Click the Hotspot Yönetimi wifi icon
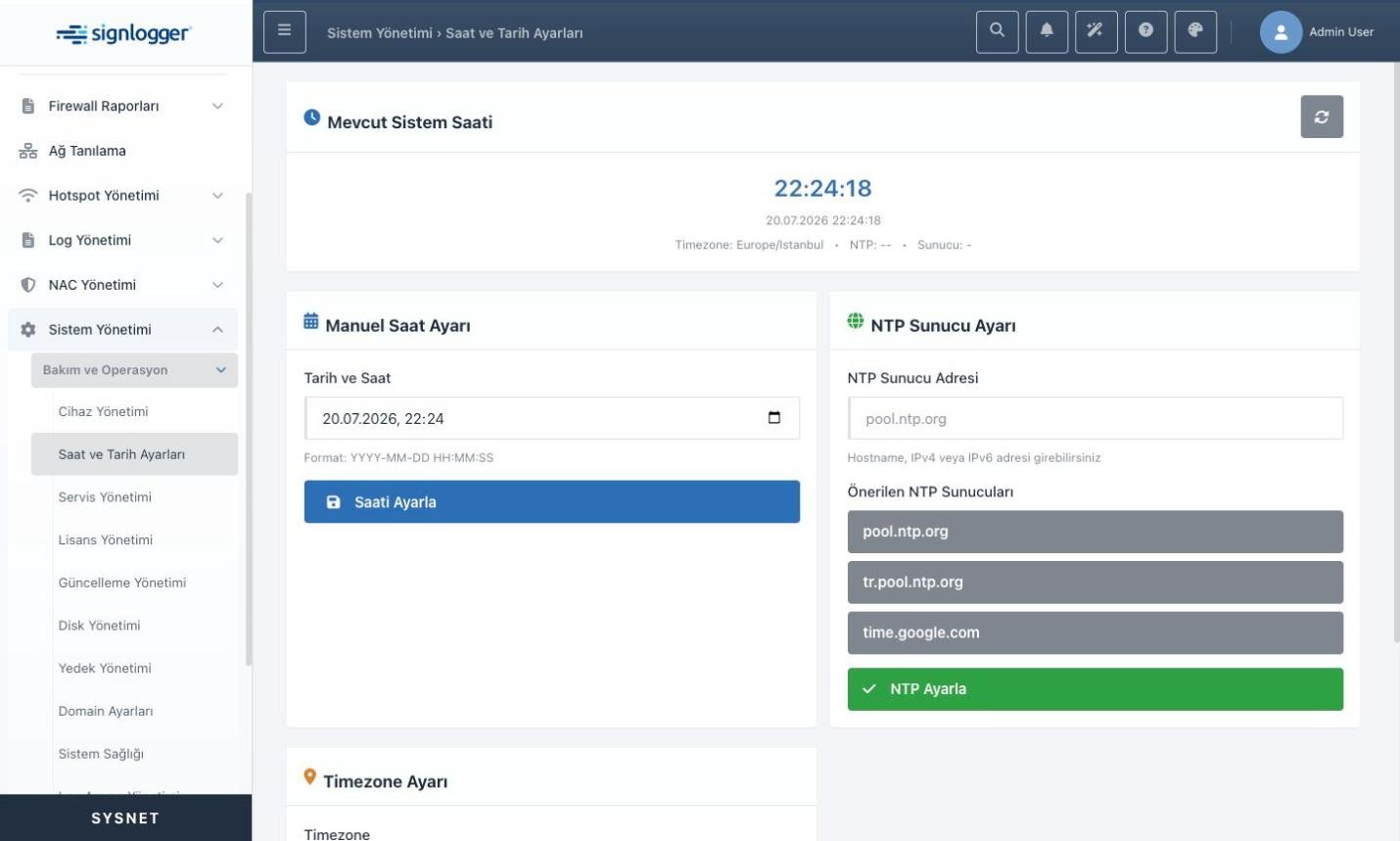Viewport: 1400px width, 841px height. pos(28,196)
